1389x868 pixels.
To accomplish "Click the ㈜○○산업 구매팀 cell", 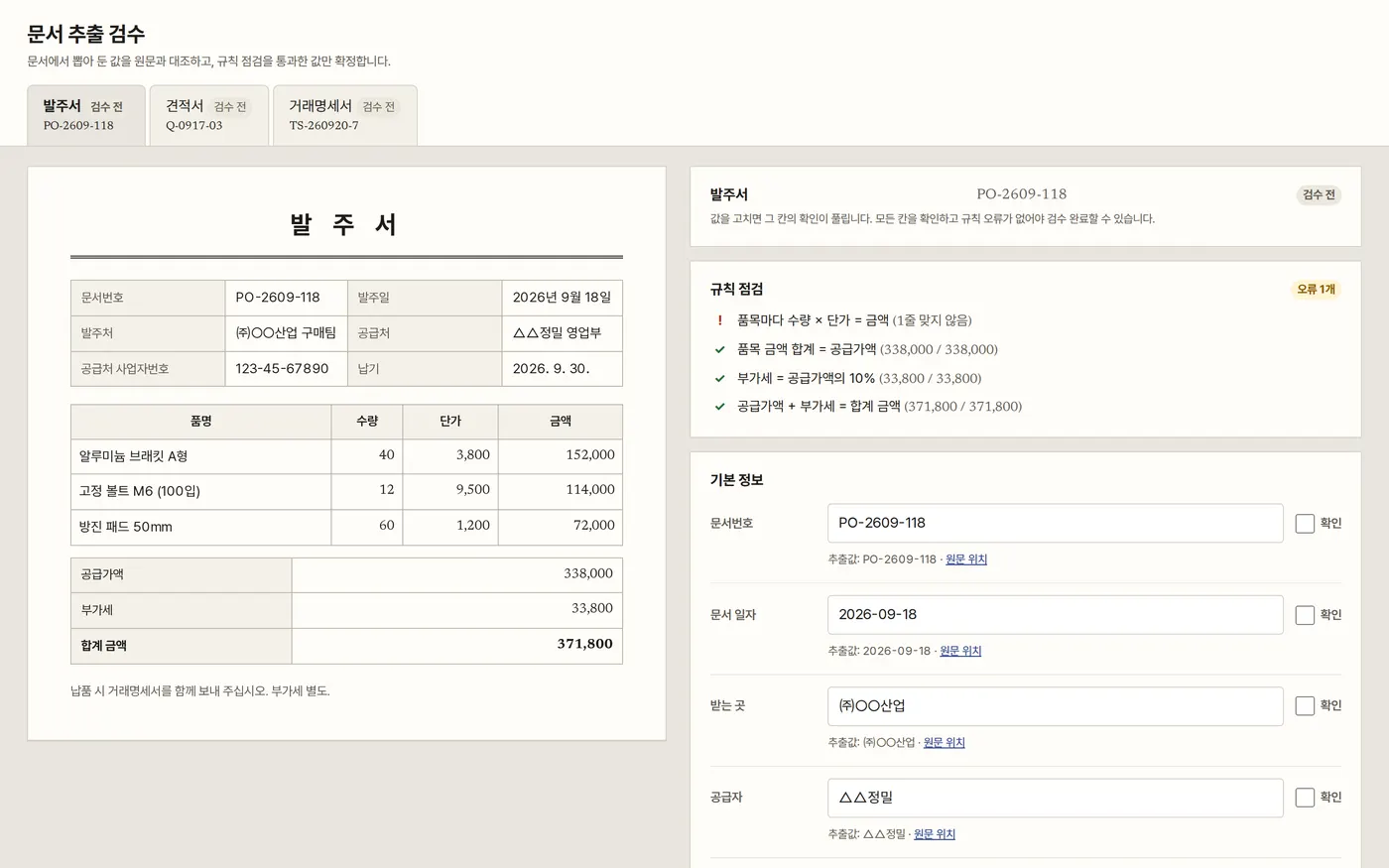I will (286, 333).
